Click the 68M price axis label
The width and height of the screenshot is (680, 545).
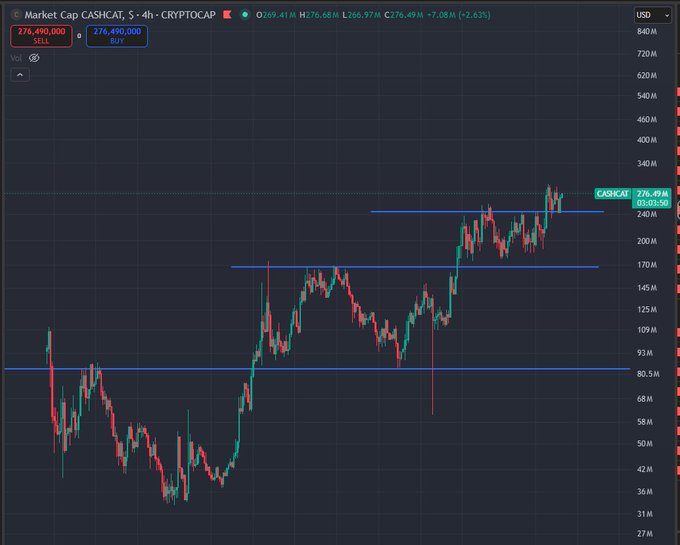(x=645, y=398)
